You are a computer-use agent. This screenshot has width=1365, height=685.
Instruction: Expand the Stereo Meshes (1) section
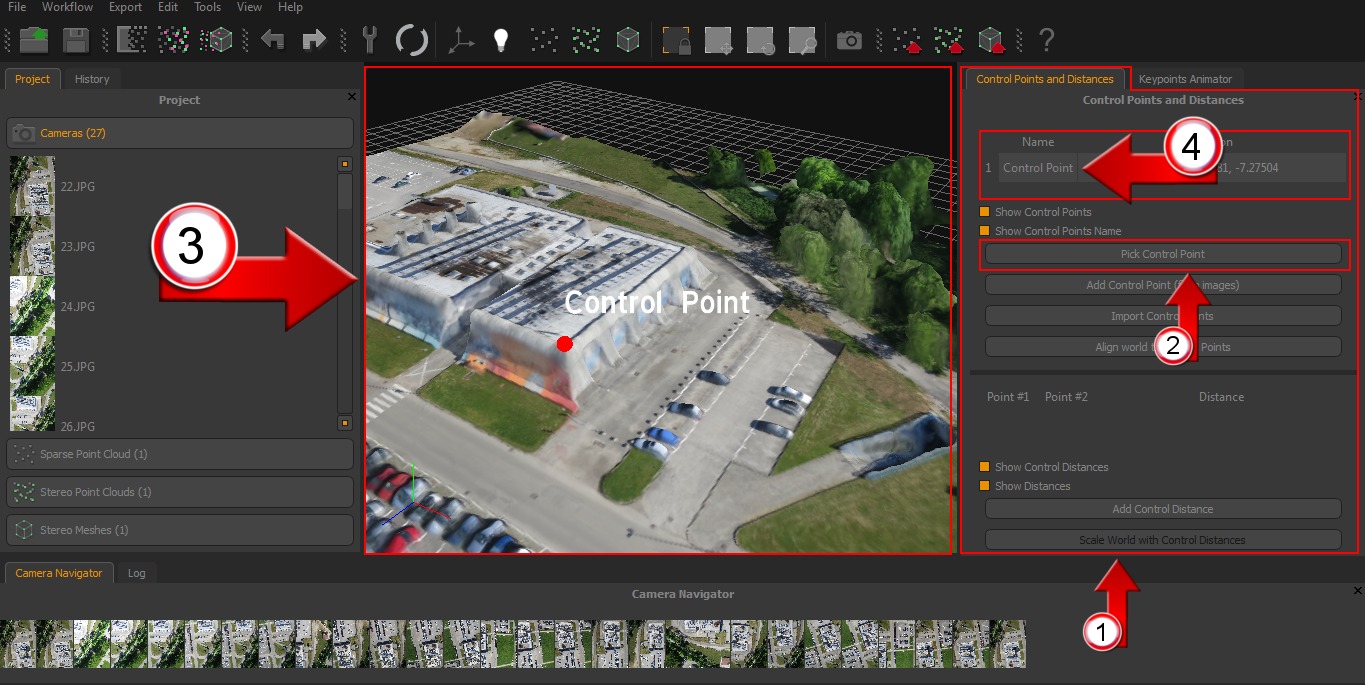tap(180, 530)
